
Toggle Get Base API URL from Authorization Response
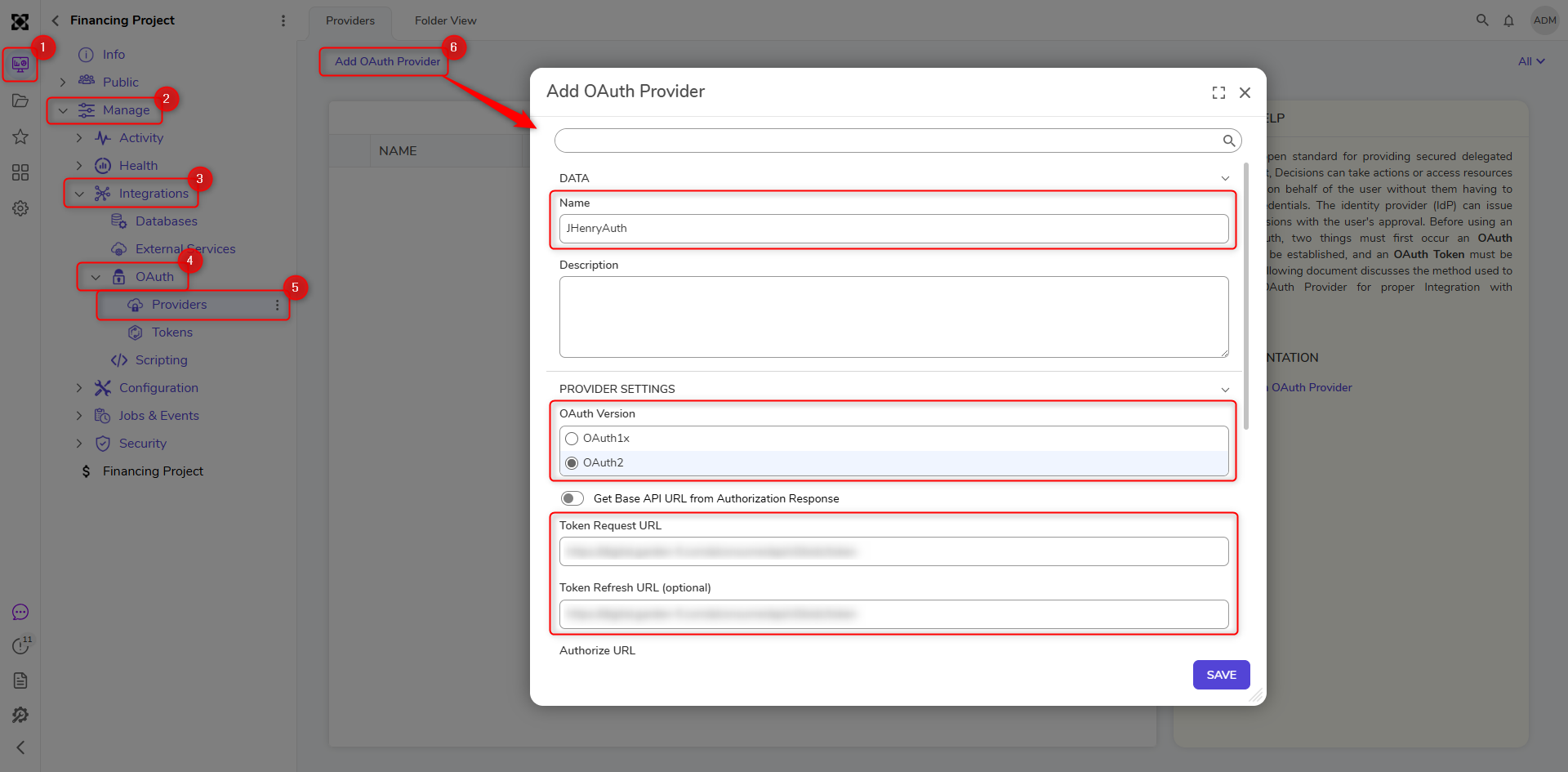point(572,498)
